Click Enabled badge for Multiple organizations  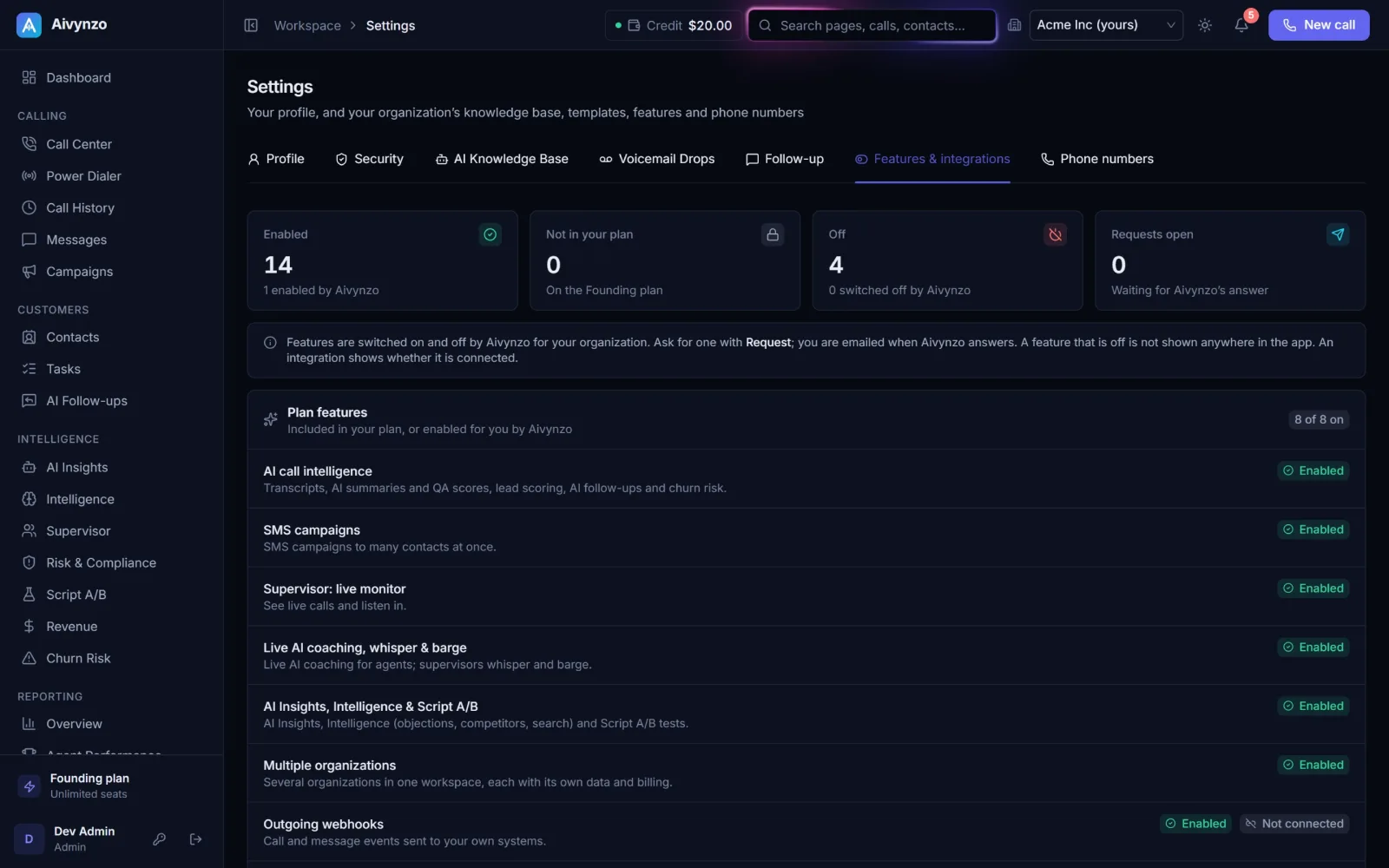coord(1313,765)
